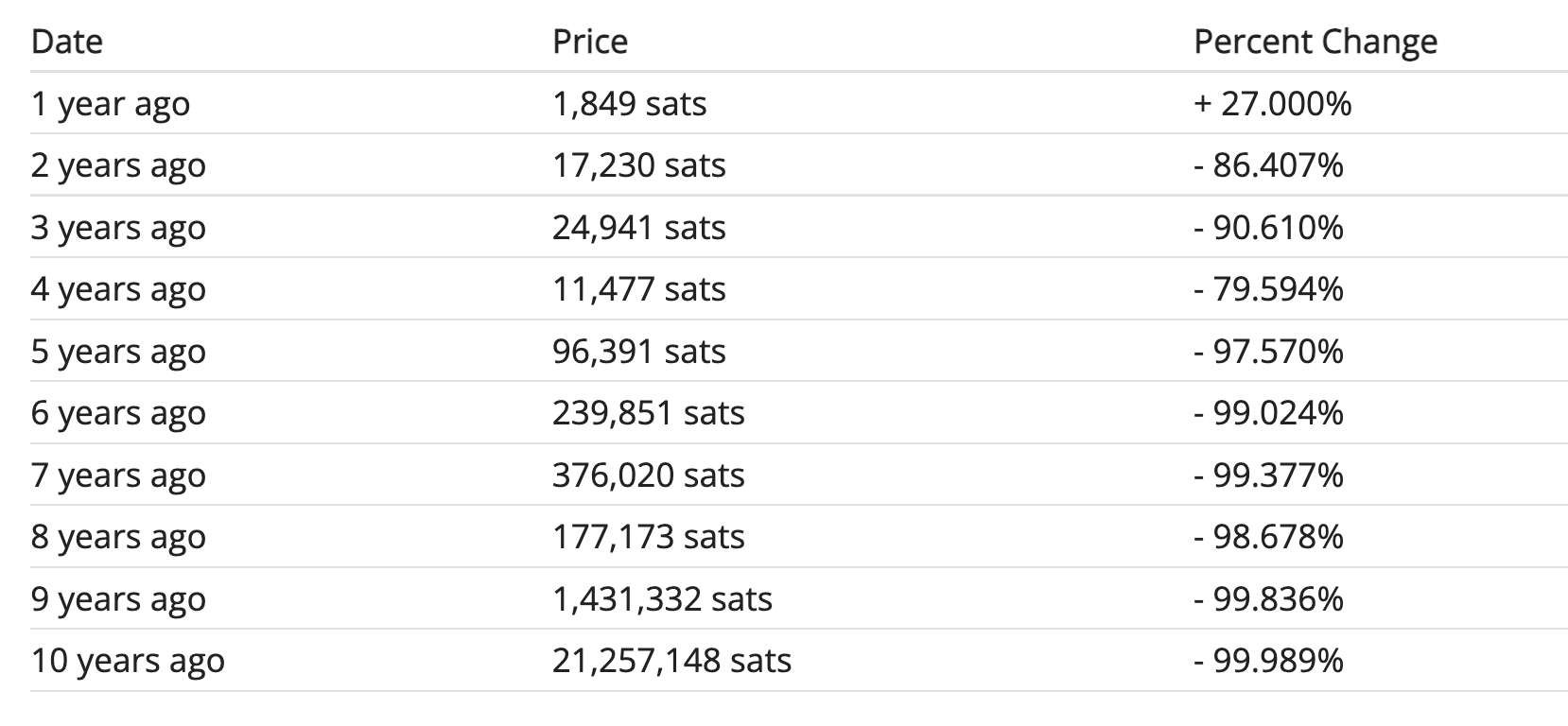
Task: Click the - 90.610% change value
Action: [1268, 228]
